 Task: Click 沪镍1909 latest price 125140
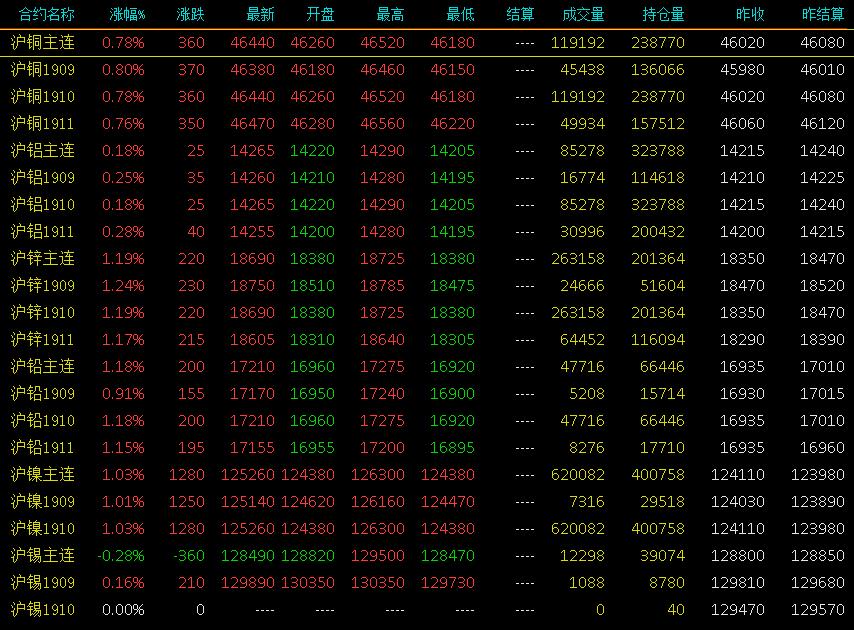coord(247,501)
